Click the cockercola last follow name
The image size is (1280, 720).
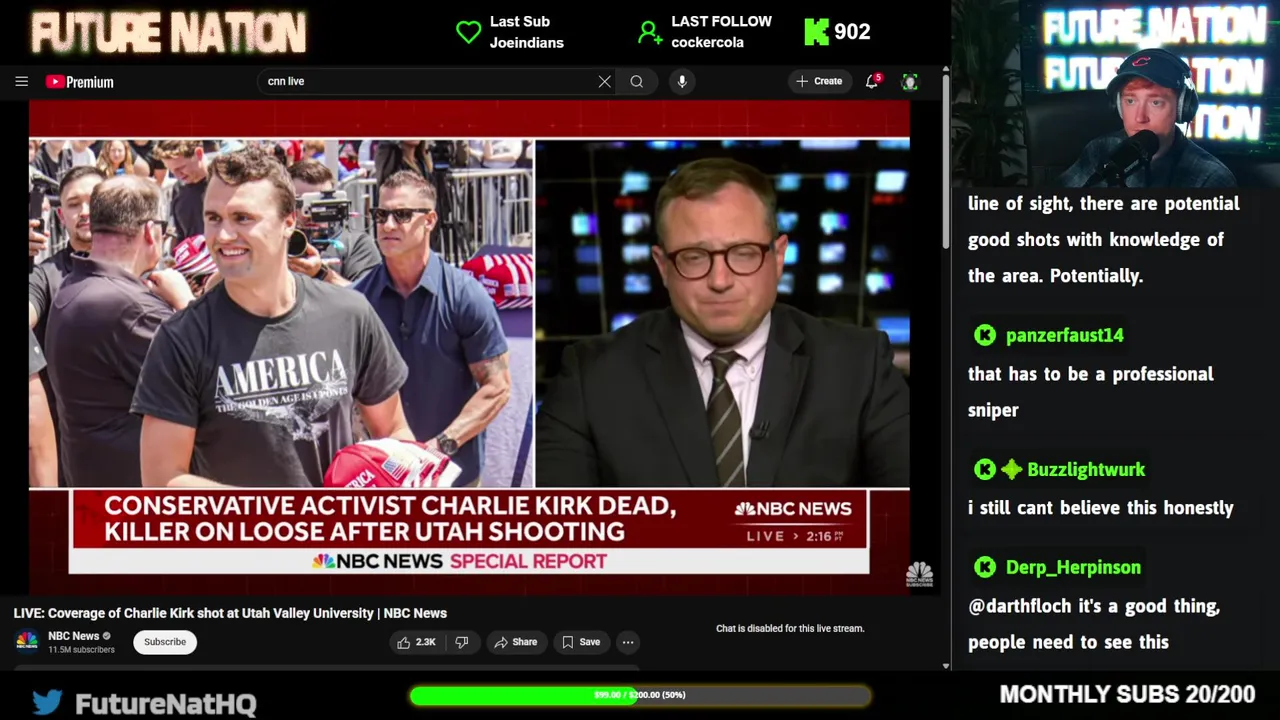(707, 43)
